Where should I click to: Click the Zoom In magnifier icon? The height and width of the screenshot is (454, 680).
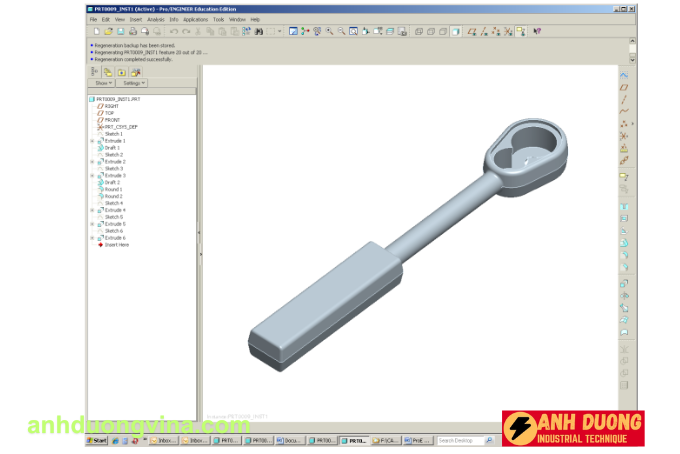329,32
